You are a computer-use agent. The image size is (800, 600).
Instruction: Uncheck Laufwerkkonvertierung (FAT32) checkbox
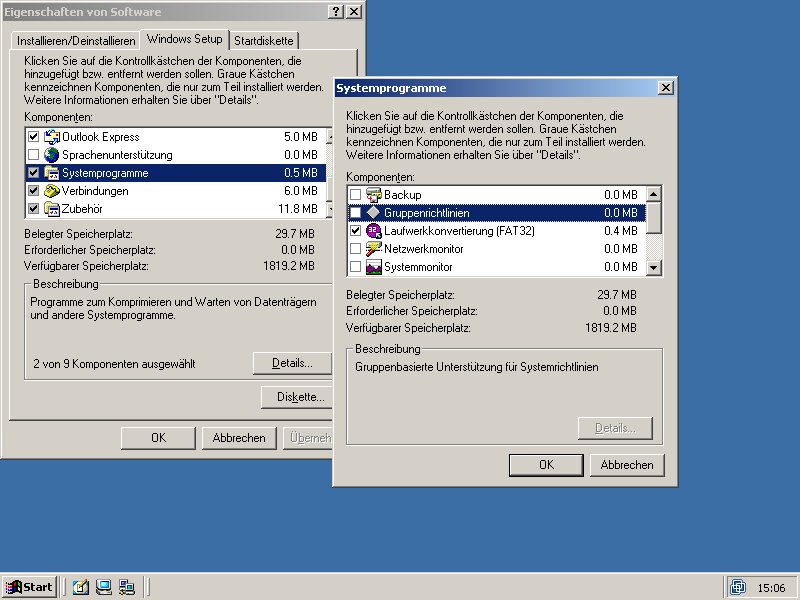(x=356, y=231)
